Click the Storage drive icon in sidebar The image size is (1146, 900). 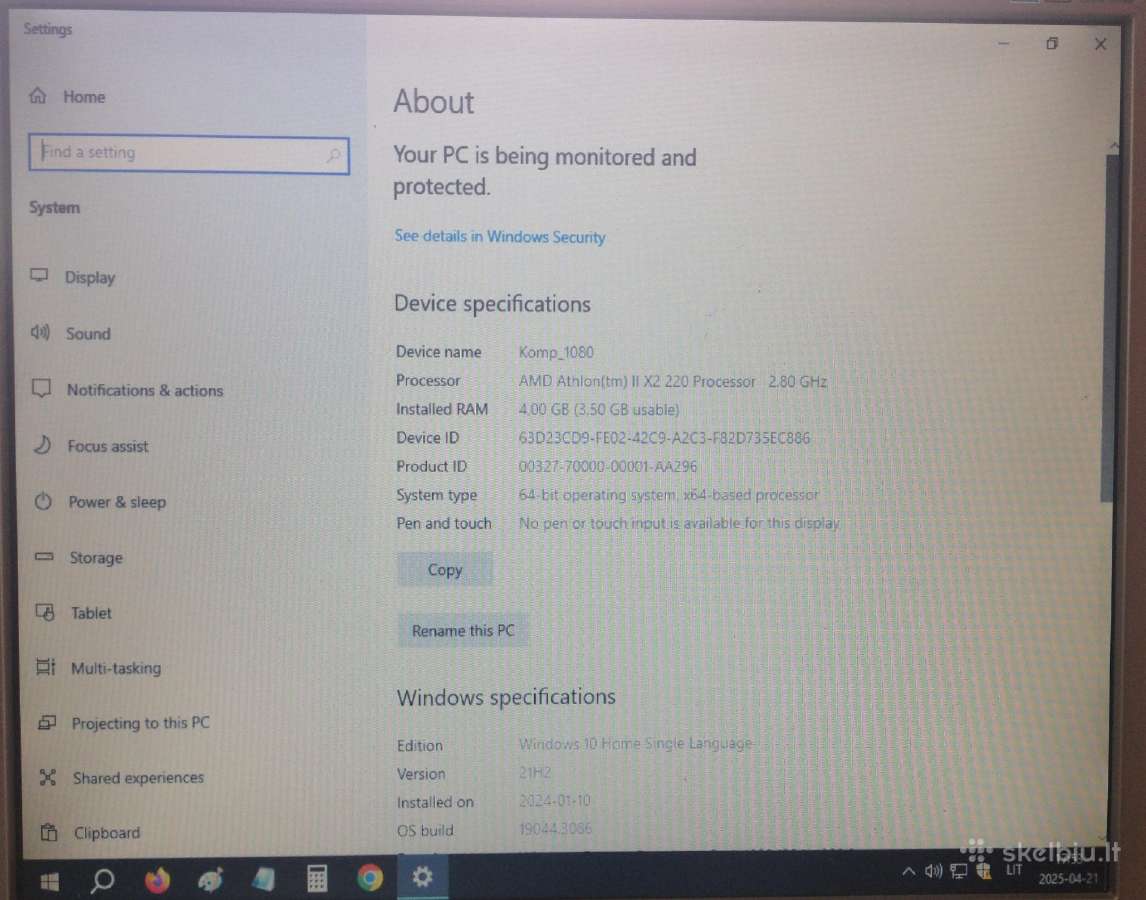(x=44, y=556)
